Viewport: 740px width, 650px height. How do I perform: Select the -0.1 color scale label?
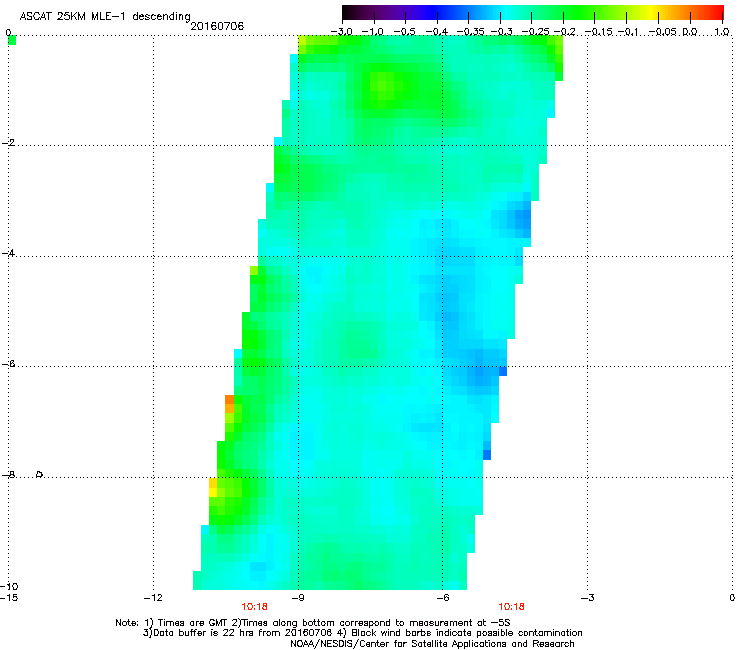pyautogui.click(x=628, y=32)
